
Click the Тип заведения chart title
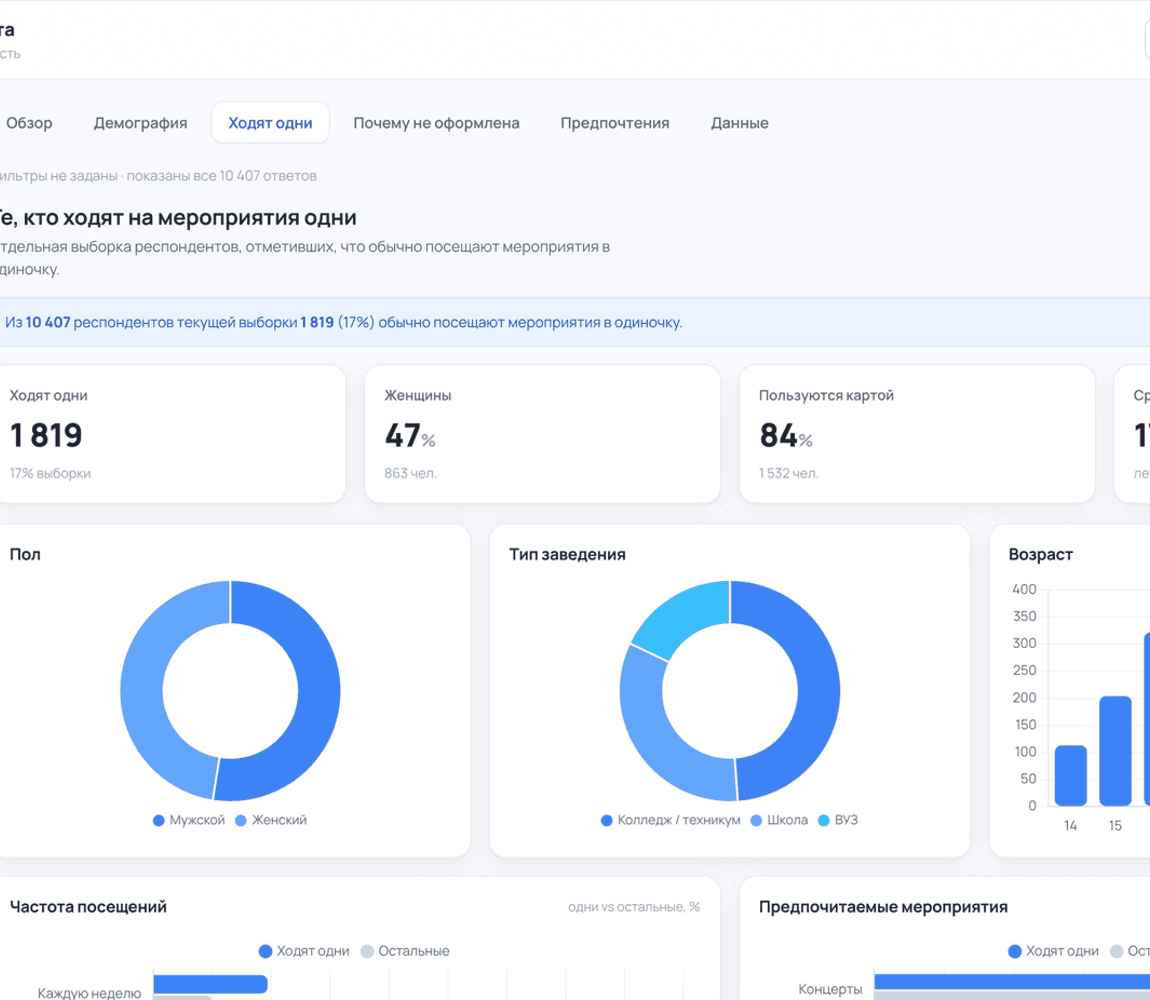click(567, 555)
